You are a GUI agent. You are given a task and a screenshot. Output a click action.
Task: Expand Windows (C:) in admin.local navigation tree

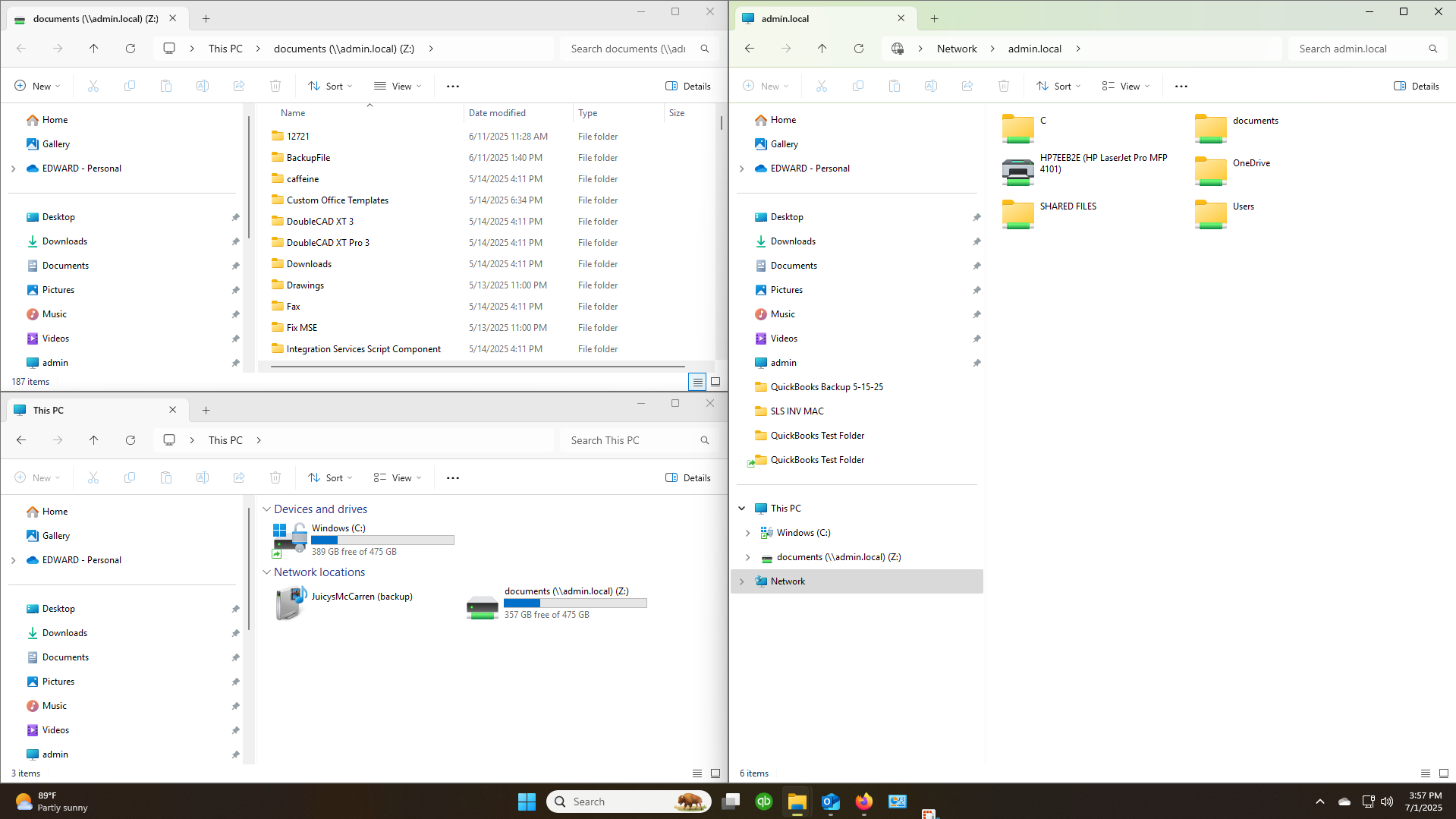[748, 533]
